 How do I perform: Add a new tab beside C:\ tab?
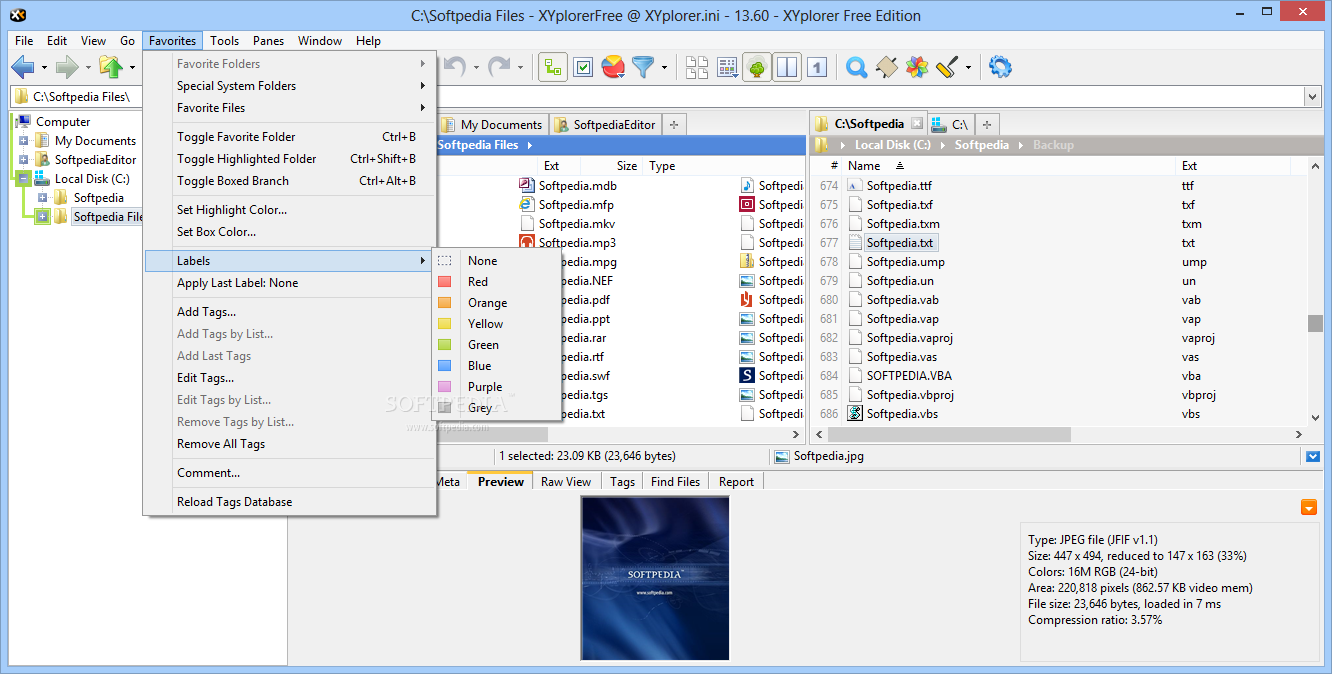[987, 125]
